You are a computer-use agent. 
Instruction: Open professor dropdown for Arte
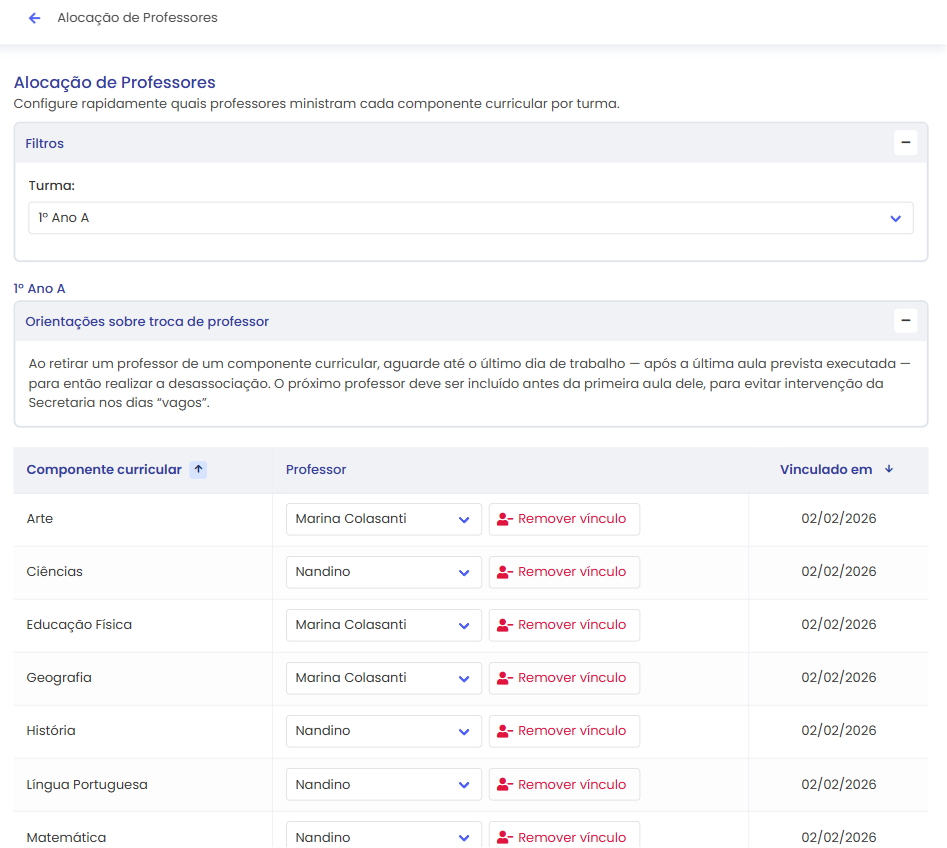click(384, 519)
